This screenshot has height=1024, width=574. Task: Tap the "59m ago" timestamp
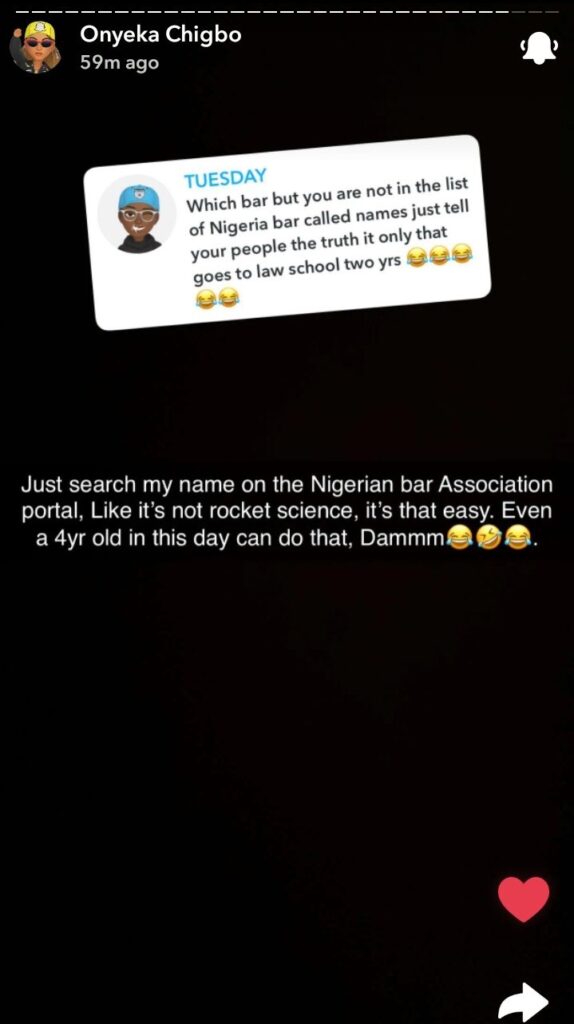click(119, 63)
